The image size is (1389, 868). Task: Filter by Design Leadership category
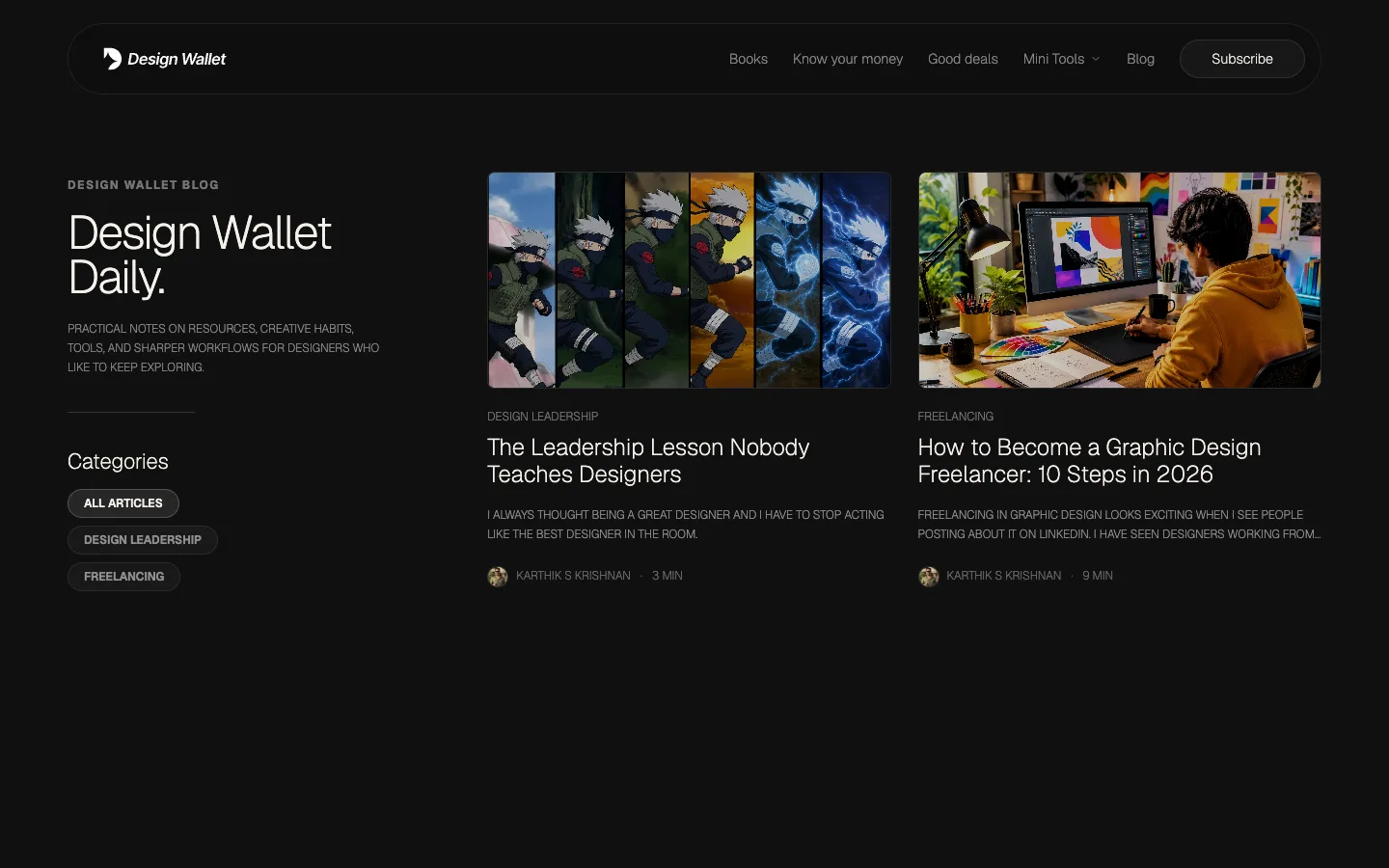[143, 540]
